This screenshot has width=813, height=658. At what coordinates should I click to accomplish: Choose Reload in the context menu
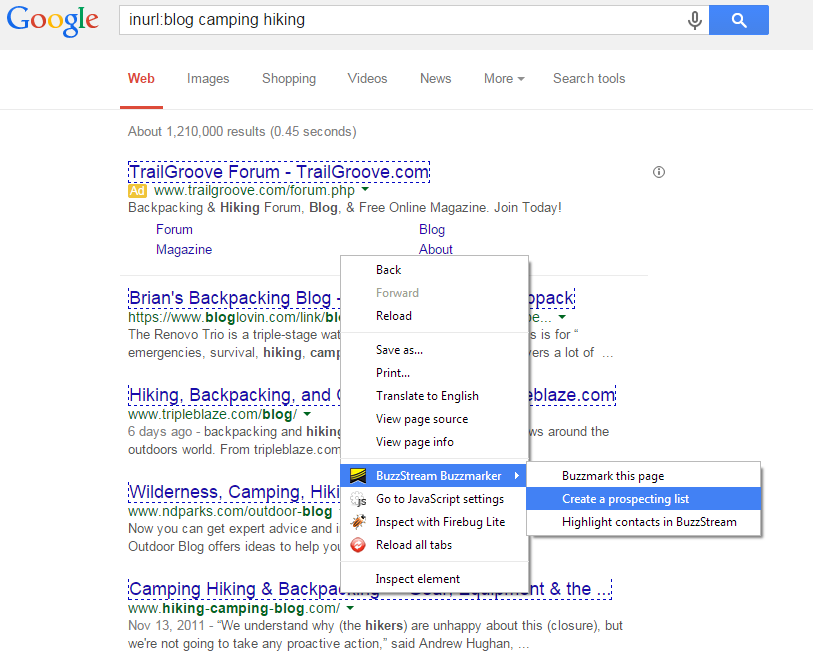pyautogui.click(x=434, y=316)
